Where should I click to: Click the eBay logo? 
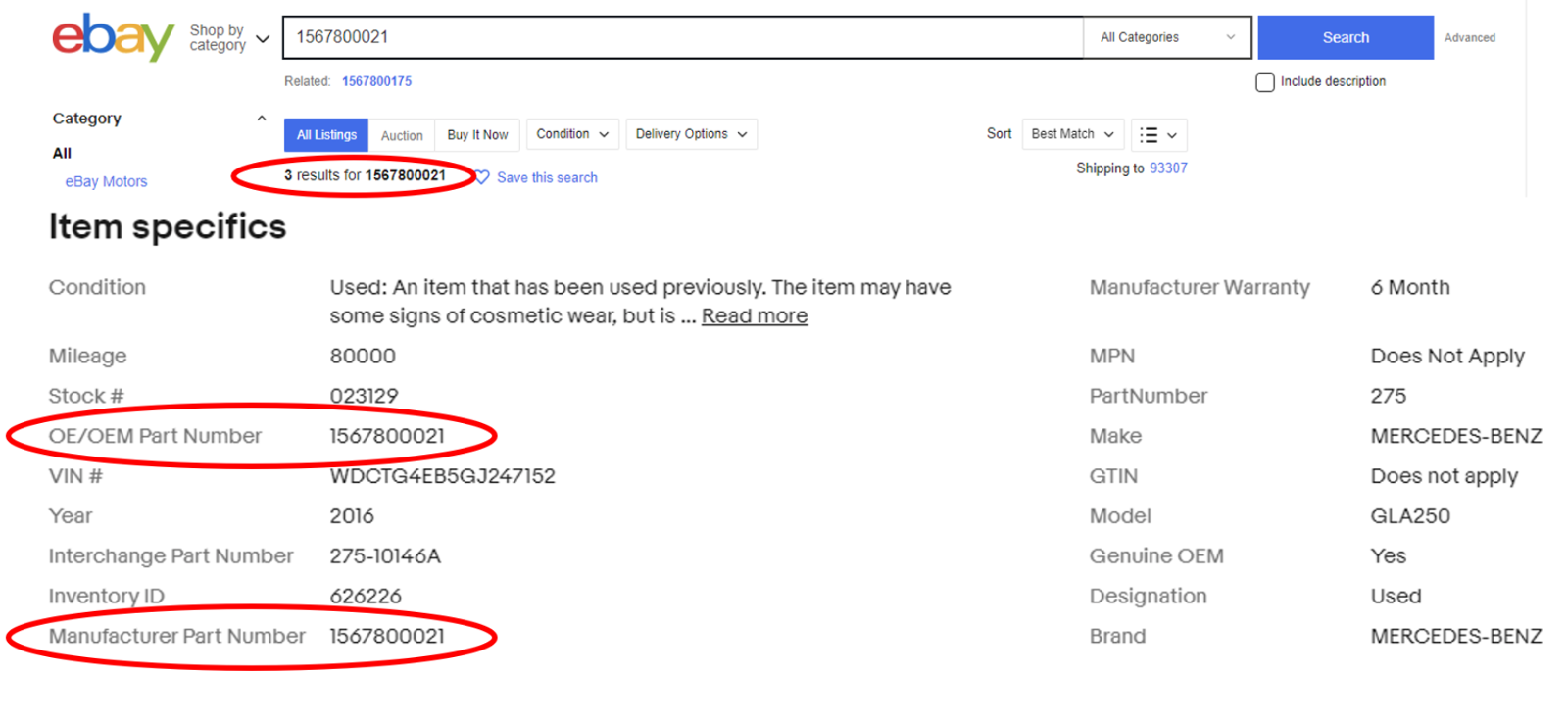pos(113,37)
